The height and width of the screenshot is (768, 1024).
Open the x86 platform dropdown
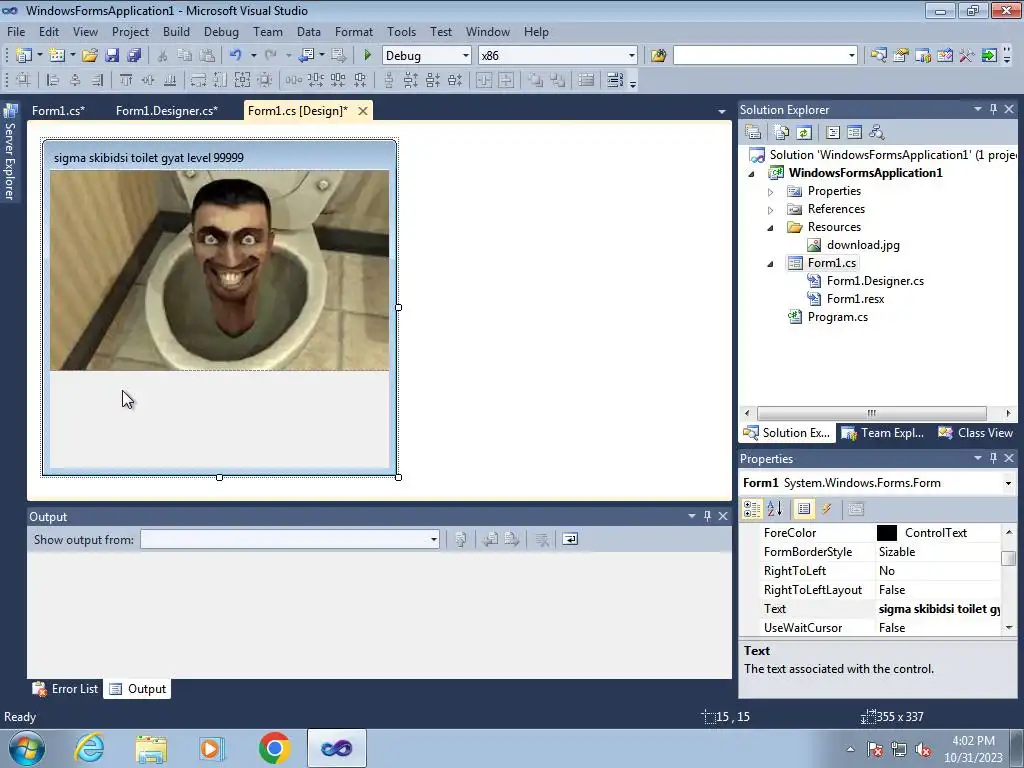tap(632, 56)
